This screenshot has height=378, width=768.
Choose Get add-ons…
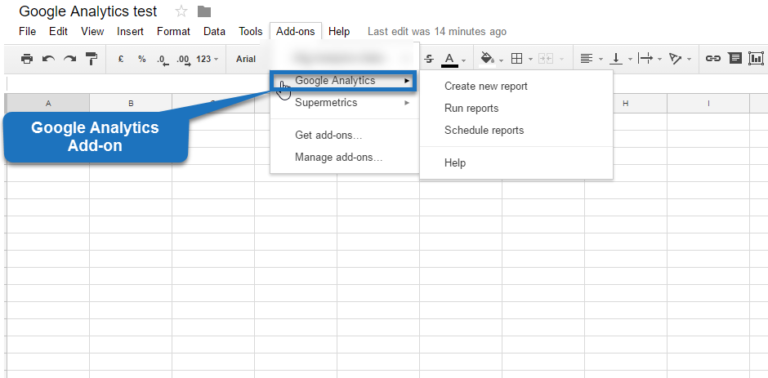[x=344, y=135]
